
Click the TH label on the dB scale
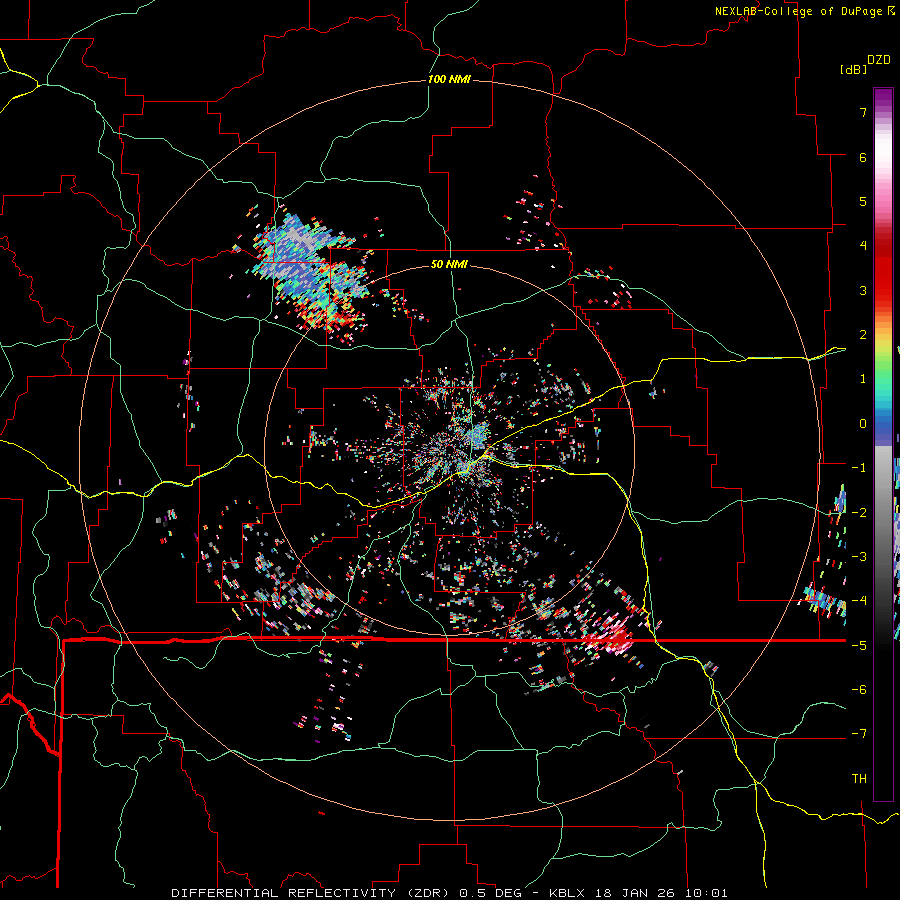click(859, 778)
